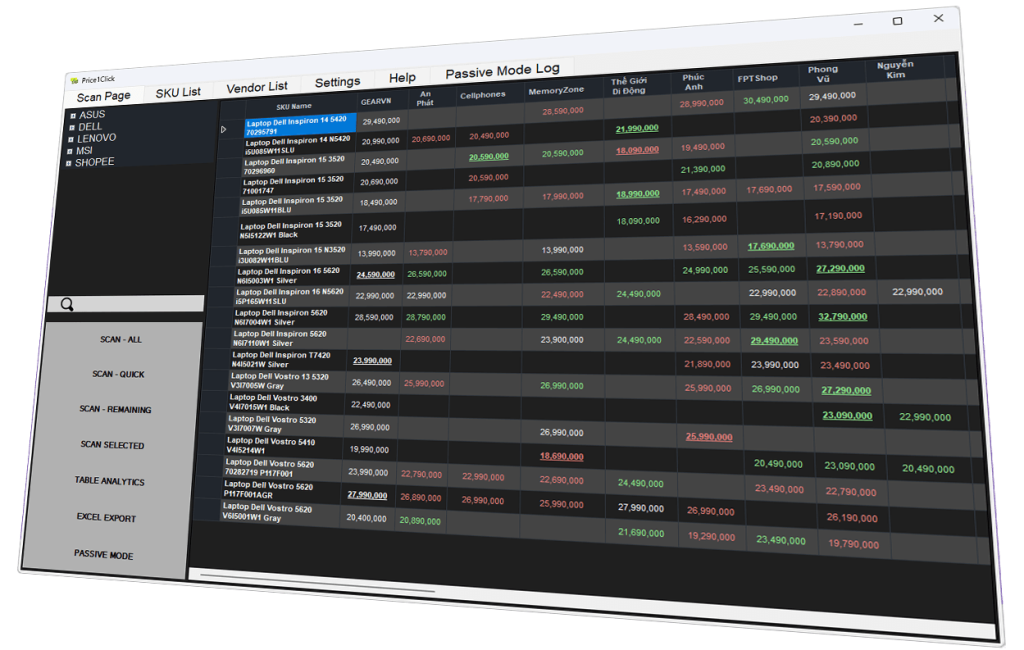The width and height of the screenshot is (1024, 650).
Task: Open the Help menu item
Action: coord(402,76)
